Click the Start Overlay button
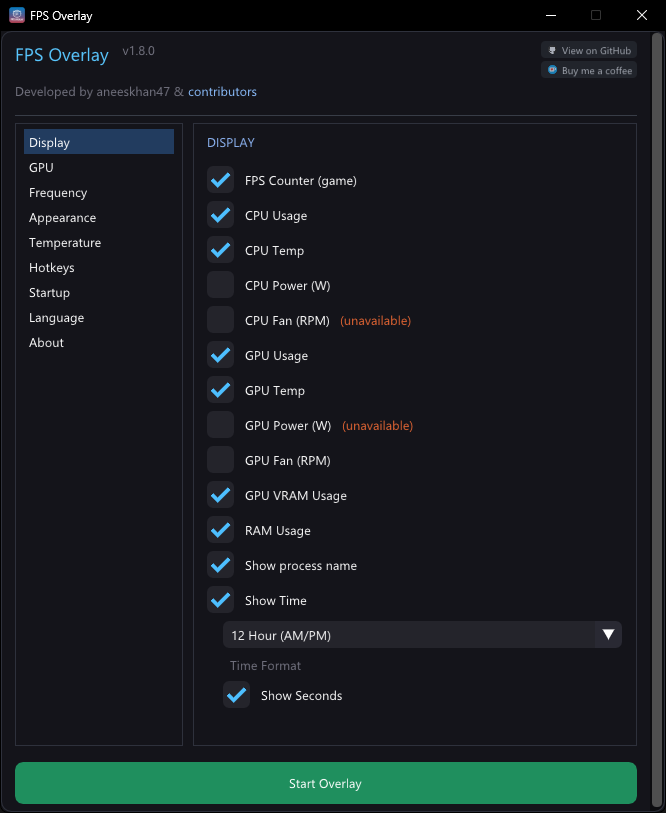 click(x=326, y=783)
